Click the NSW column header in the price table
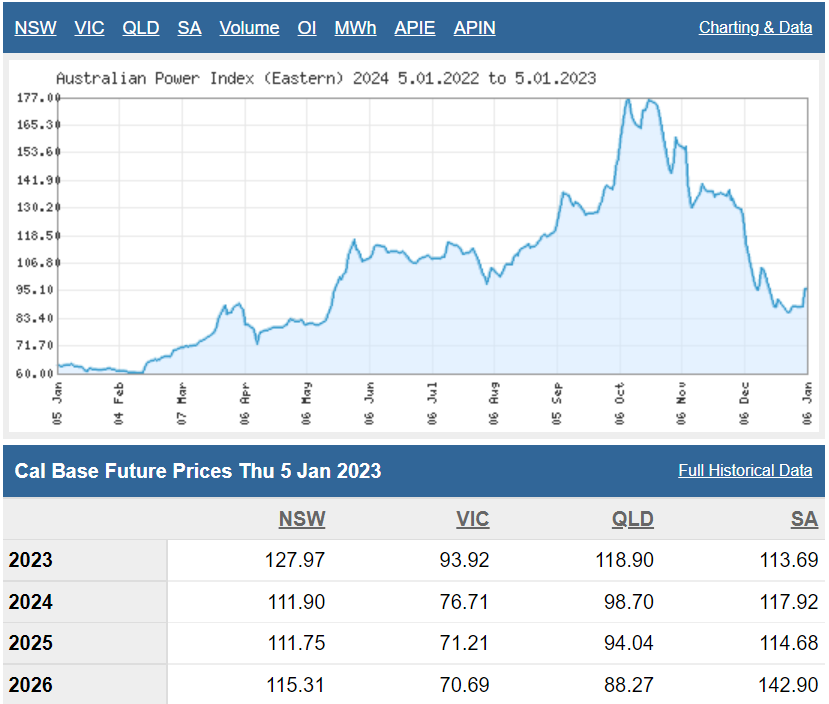Viewport: 829px width, 704px height. 302,519
